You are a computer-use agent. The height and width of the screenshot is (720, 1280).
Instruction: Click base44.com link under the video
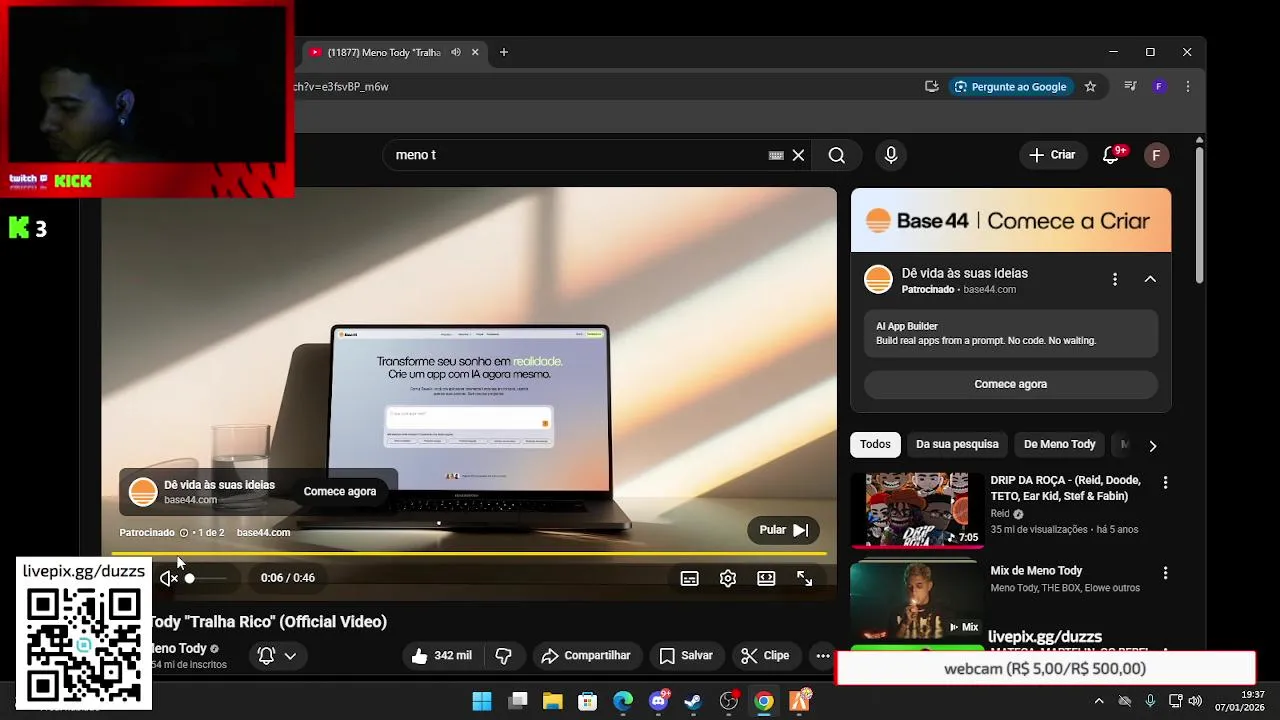263,533
